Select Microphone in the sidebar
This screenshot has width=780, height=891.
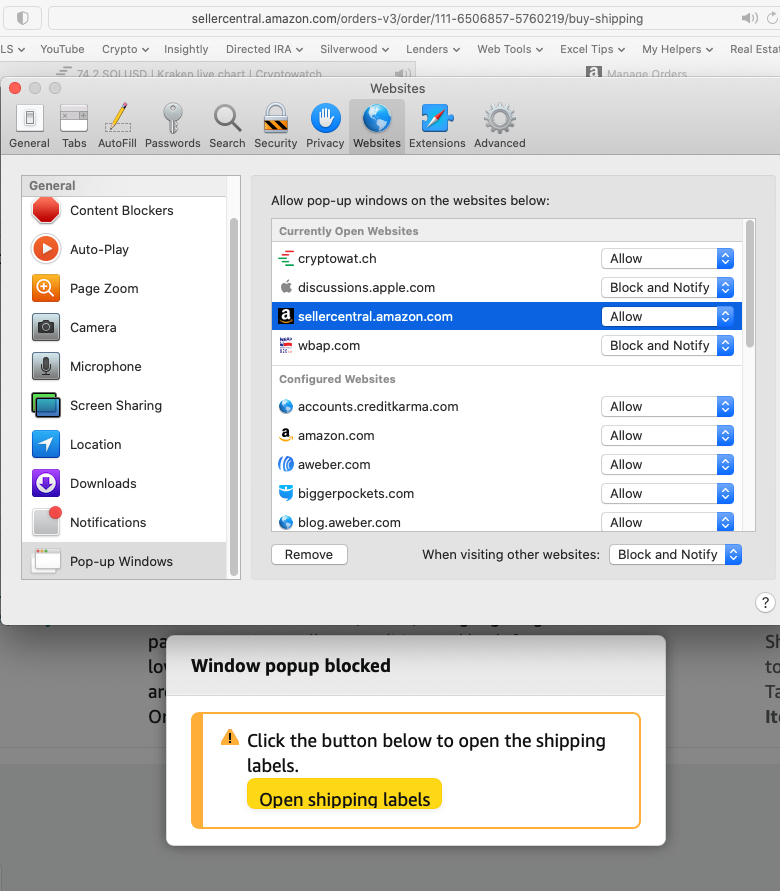click(x=124, y=367)
